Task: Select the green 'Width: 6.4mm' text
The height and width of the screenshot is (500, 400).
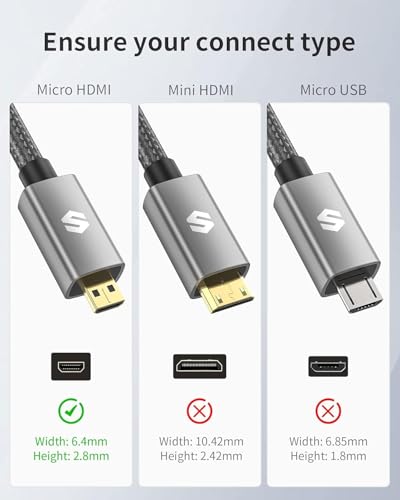Action: [x=71, y=441]
